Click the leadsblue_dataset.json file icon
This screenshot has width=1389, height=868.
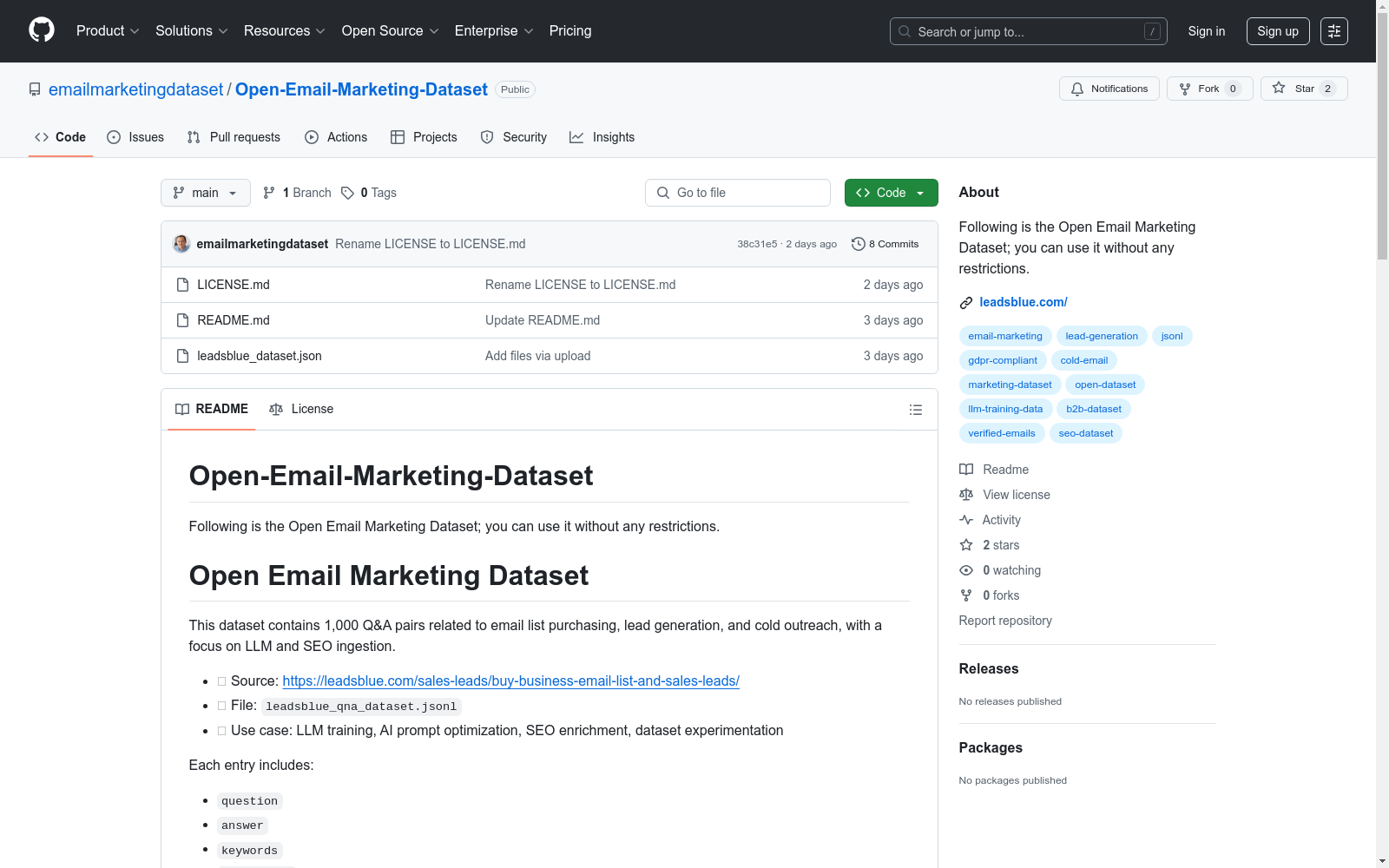tap(182, 356)
